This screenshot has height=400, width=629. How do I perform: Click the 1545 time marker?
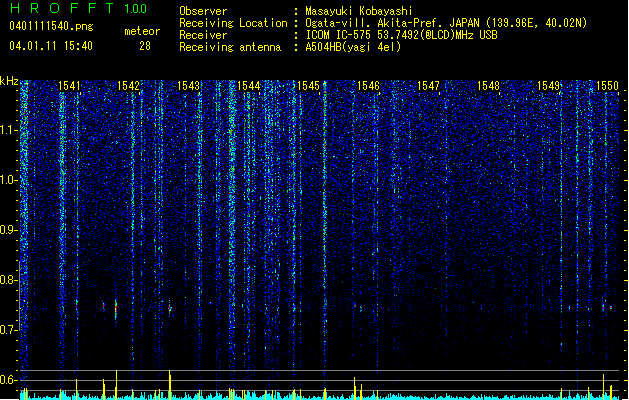[x=308, y=86]
